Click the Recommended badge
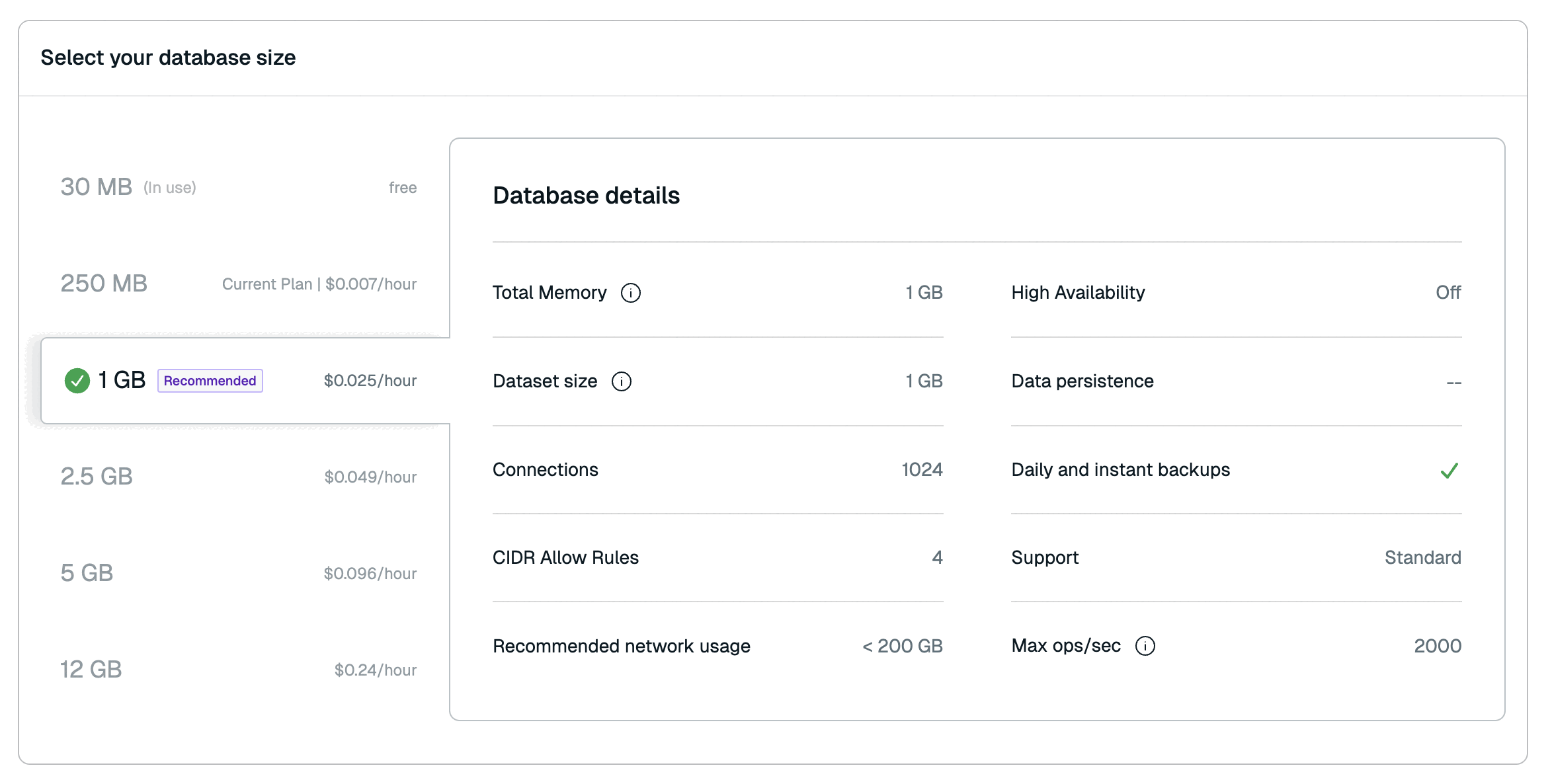 tap(210, 381)
